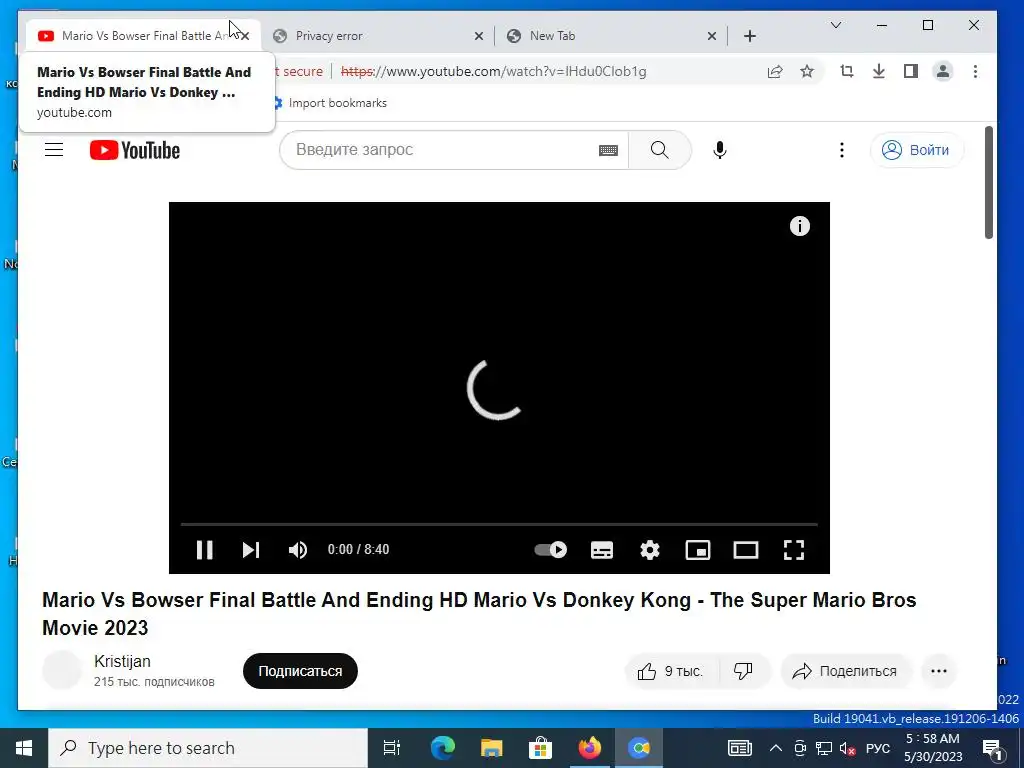
Task: Click the YouTube search magnifier button
Action: point(660,150)
